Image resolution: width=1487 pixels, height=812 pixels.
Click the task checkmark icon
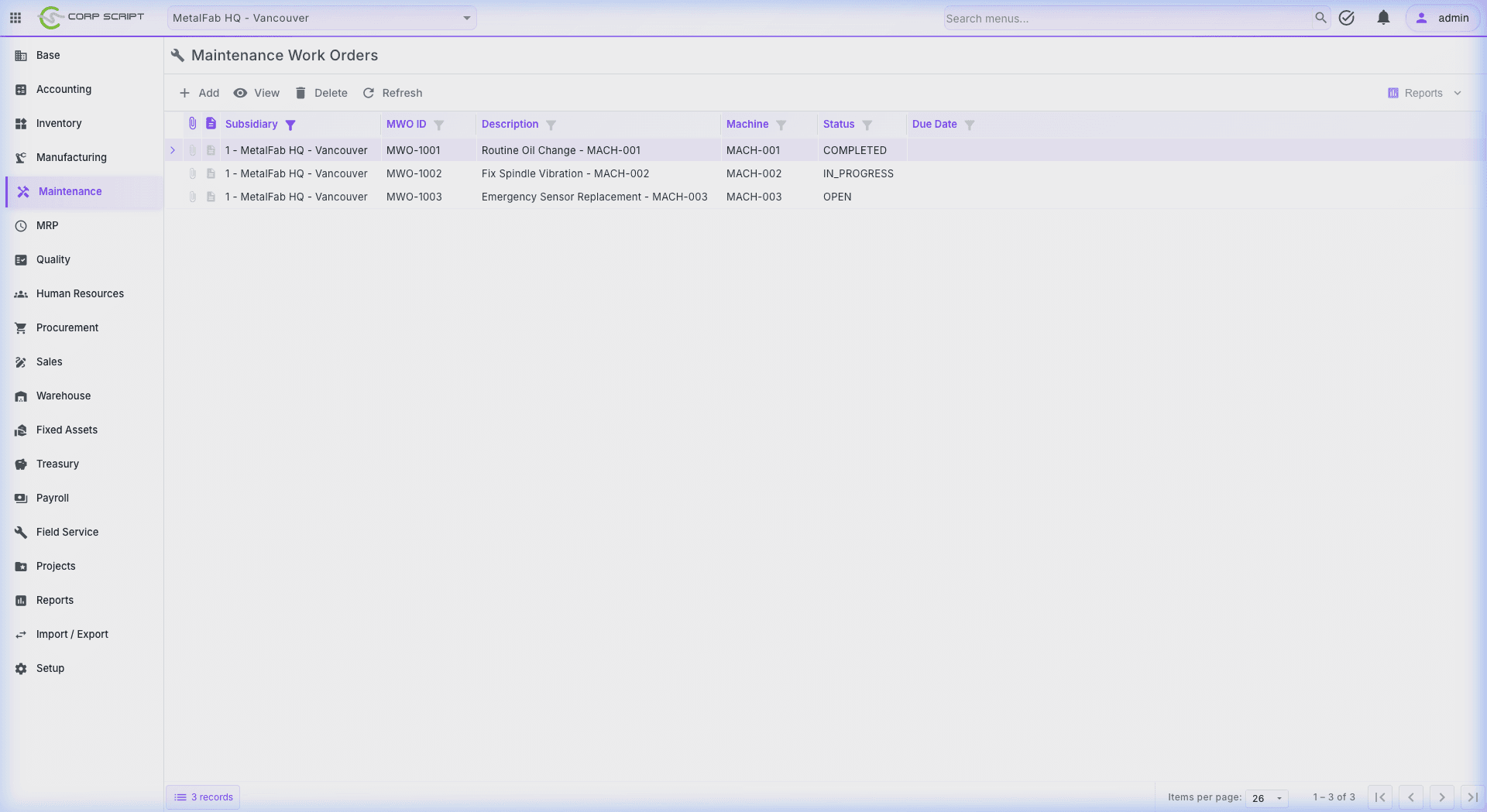coord(1347,18)
